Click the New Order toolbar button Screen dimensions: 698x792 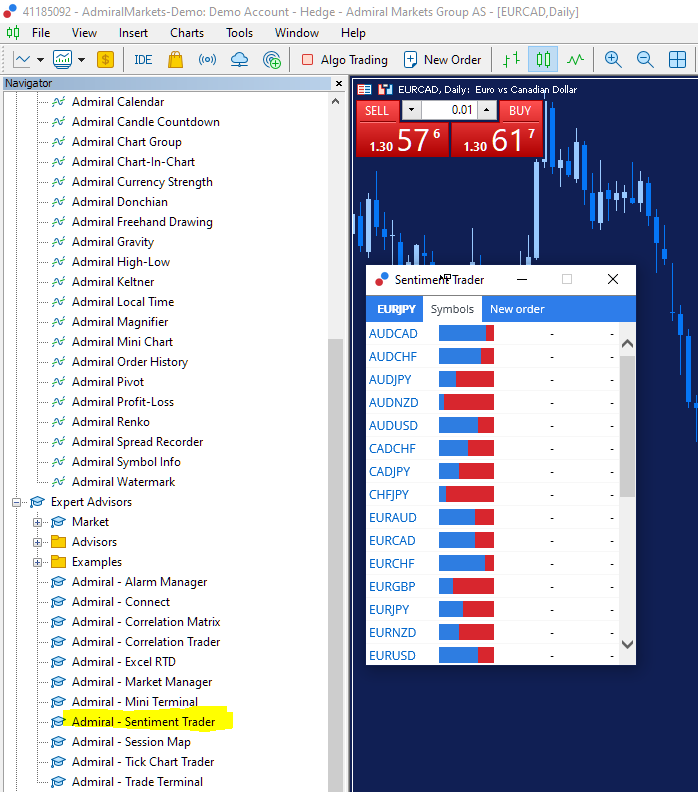[x=442, y=60]
